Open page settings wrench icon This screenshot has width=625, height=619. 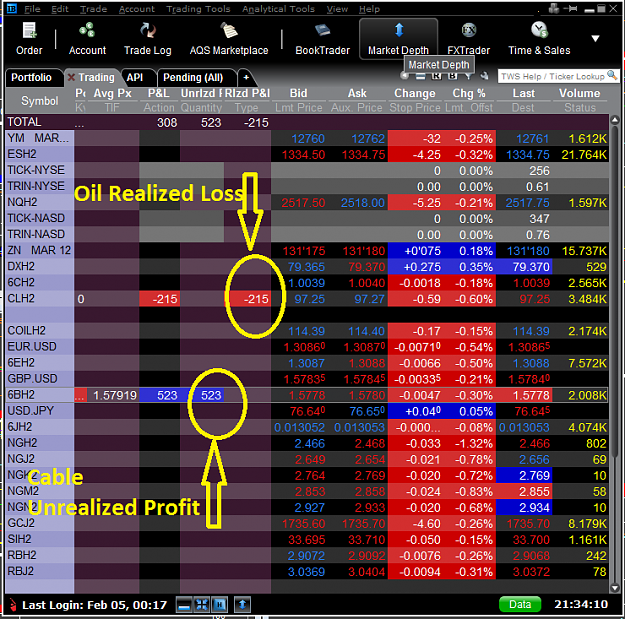click(x=484, y=76)
